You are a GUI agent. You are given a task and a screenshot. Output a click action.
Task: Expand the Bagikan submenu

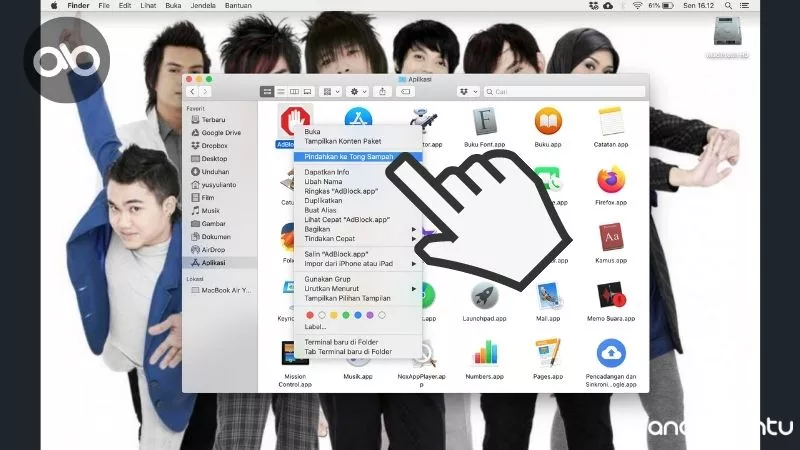[x=358, y=229]
